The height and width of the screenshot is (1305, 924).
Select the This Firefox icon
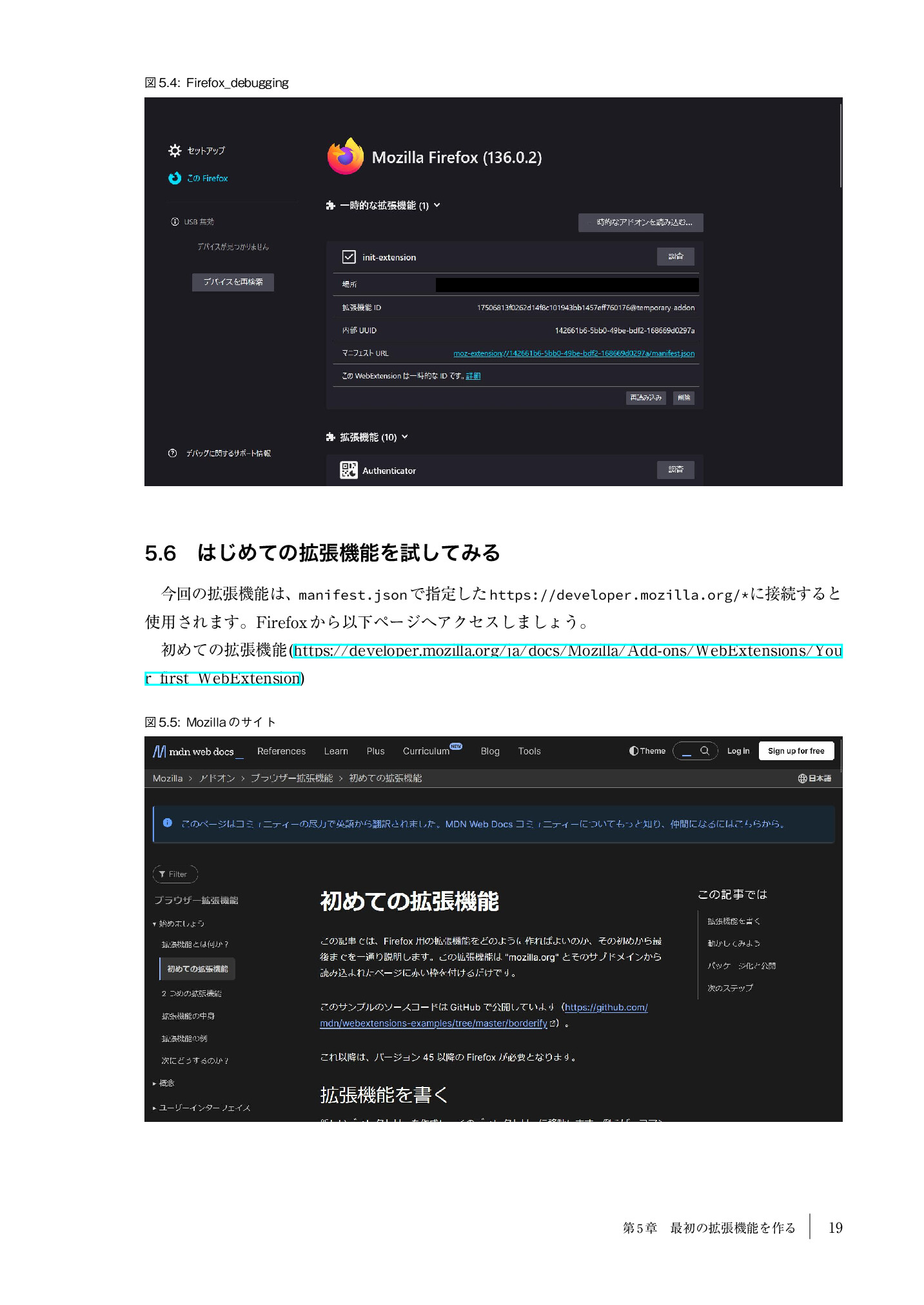click(x=175, y=179)
